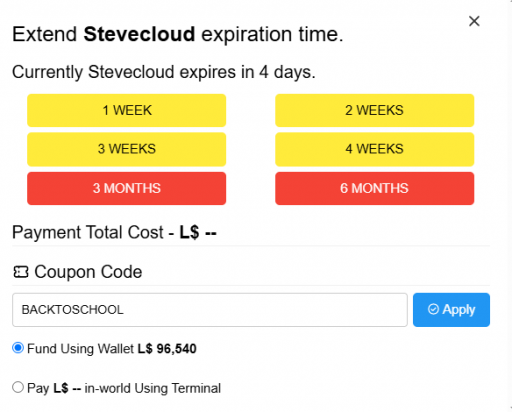Select the Fund Using Wallet radio button
512x412 pixels.
(x=18, y=348)
